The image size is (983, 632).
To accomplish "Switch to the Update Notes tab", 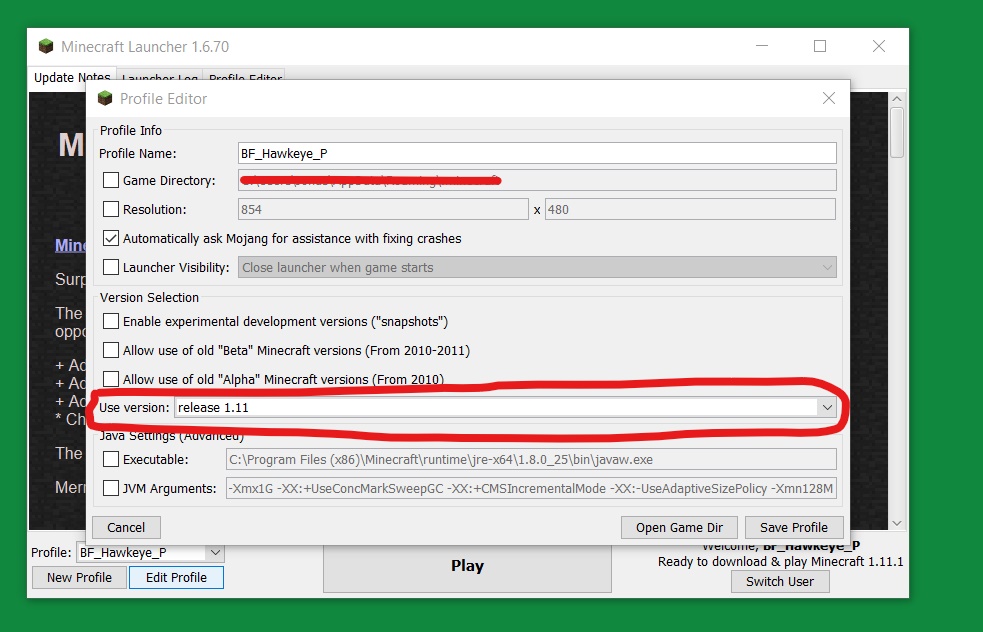I will (x=72, y=78).
